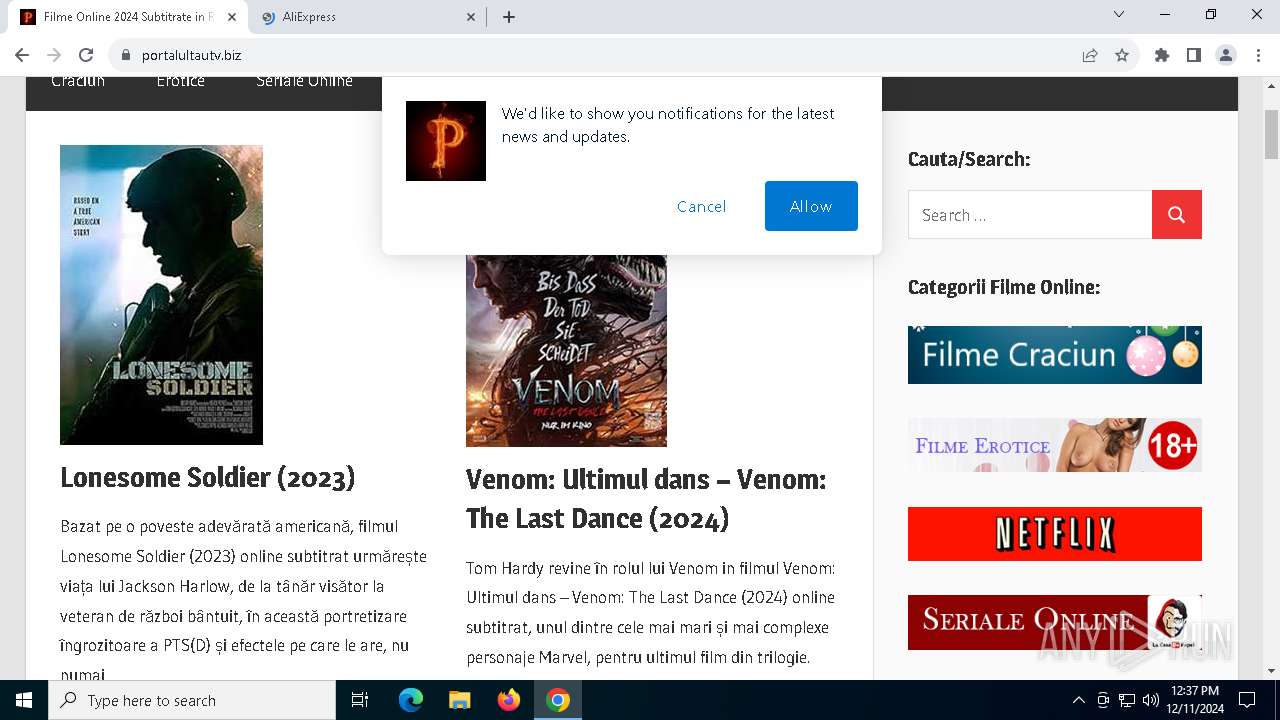This screenshot has width=1280, height=720.
Task: Click the address bar URL
Action: (x=191, y=55)
